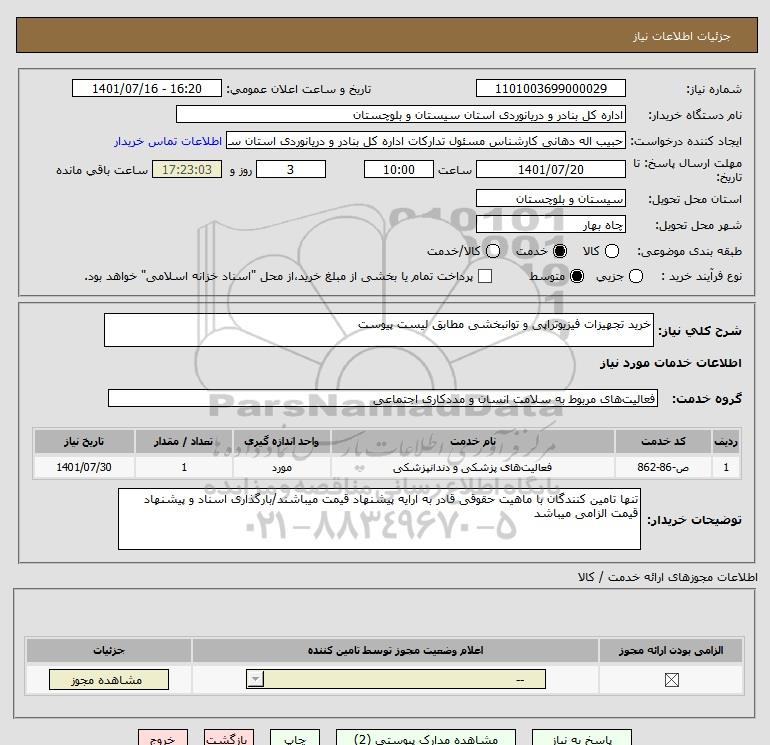Click service name فعالیت‌های پزشکی و دندانپزشکی

point(472,467)
